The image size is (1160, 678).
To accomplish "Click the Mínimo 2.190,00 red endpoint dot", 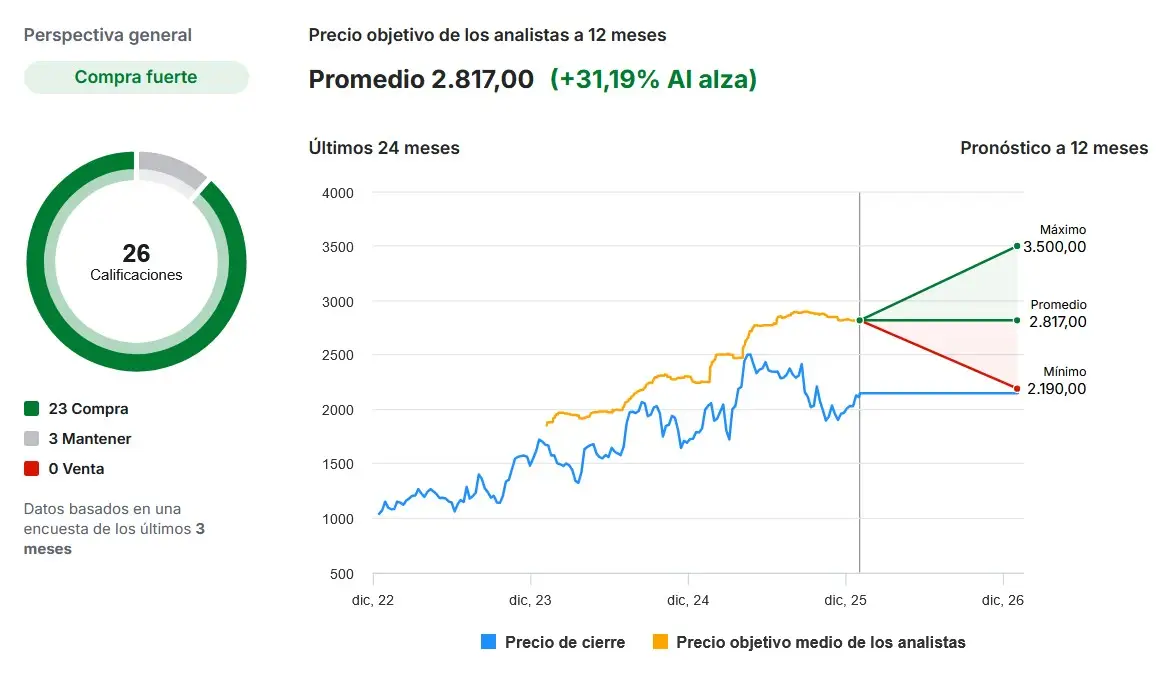I will 1017,388.
